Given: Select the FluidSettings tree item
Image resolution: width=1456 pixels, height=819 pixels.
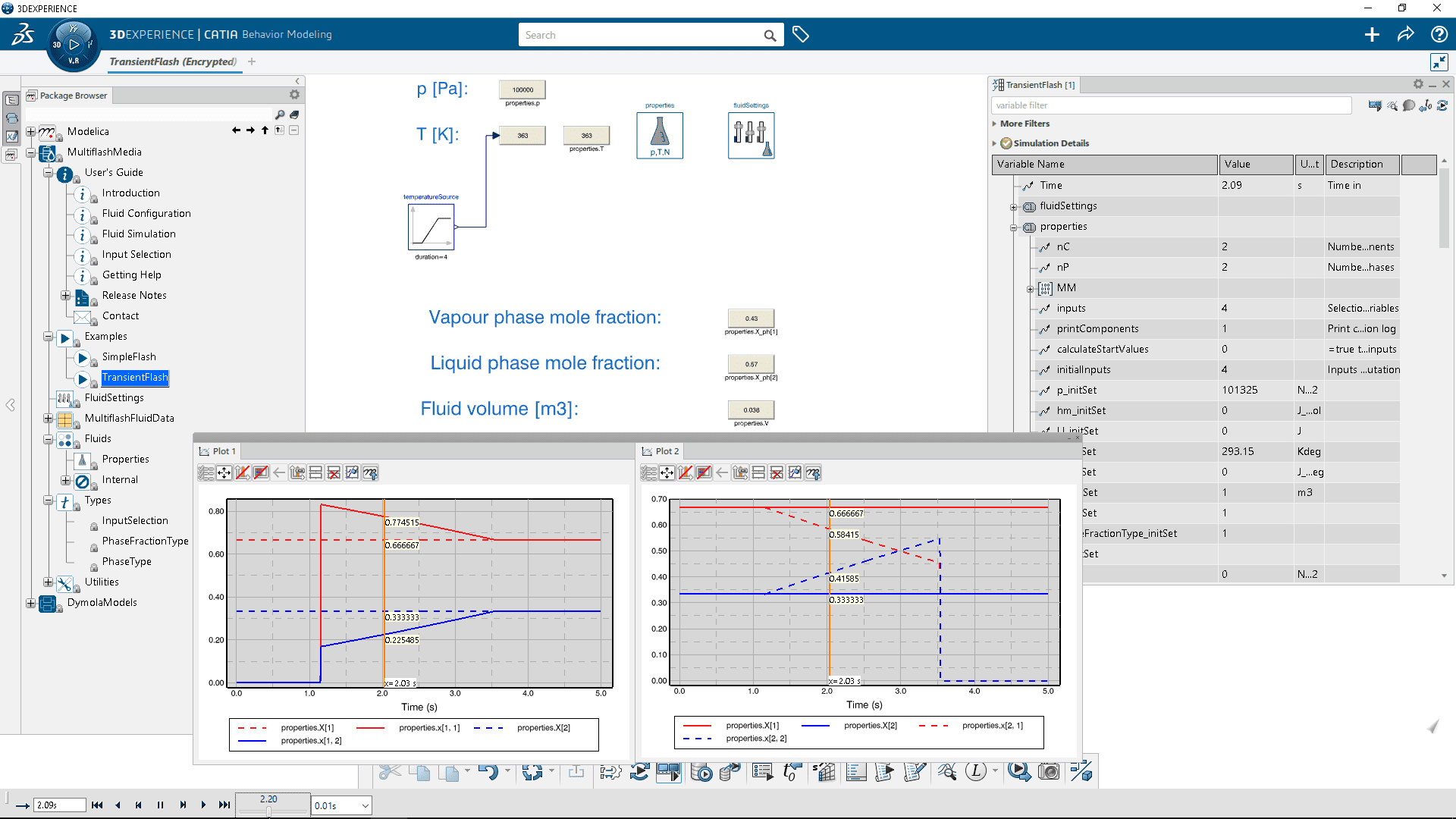Looking at the screenshot, I should pos(114,397).
